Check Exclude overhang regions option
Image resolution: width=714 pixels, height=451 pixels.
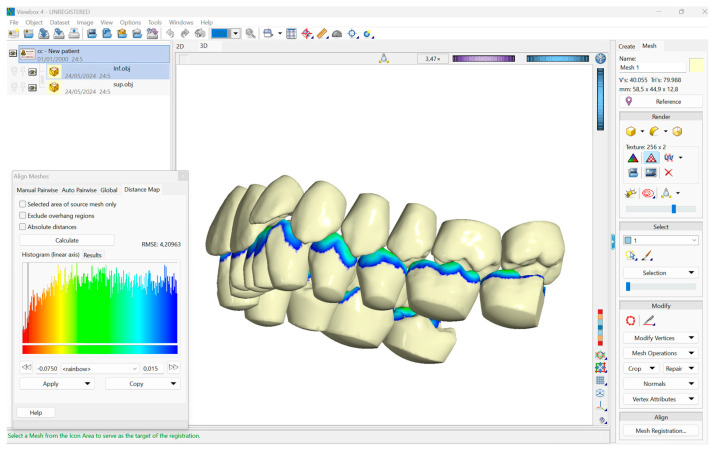[x=22, y=215]
